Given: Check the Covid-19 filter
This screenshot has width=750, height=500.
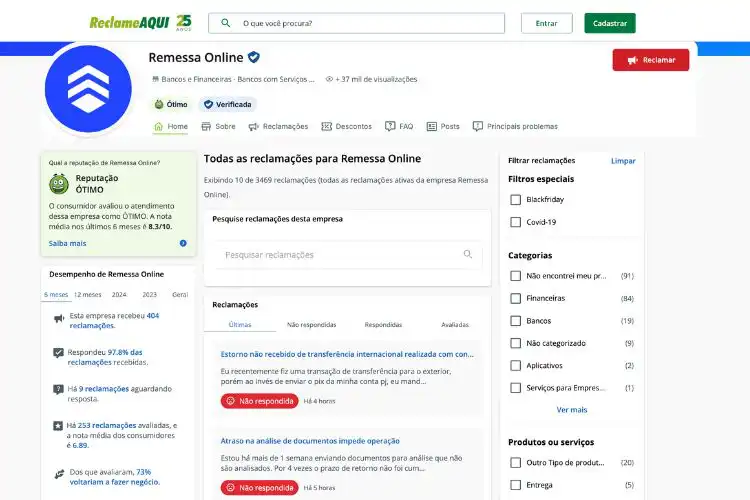Looking at the screenshot, I should pyautogui.click(x=516, y=222).
